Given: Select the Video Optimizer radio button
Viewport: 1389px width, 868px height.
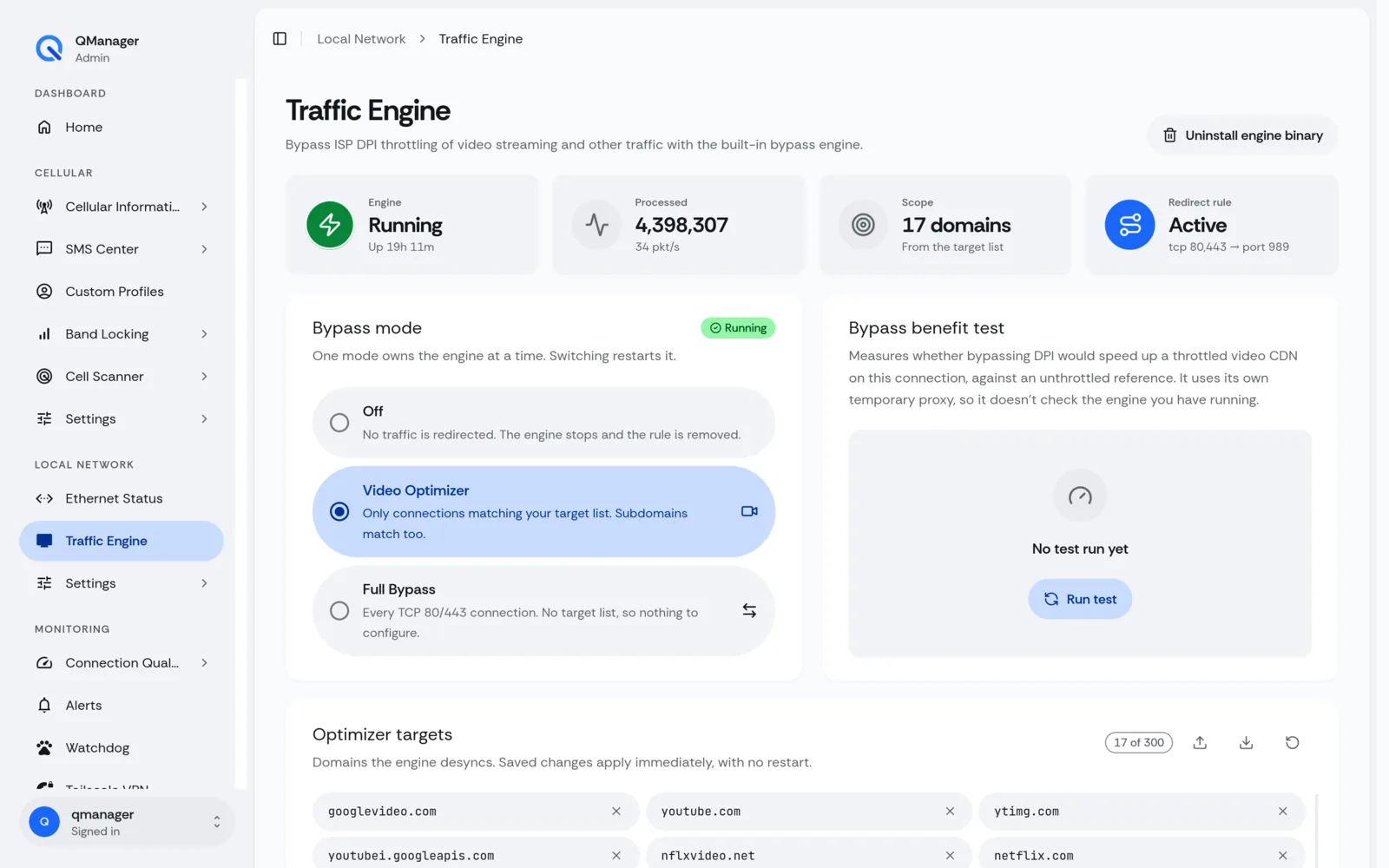Looking at the screenshot, I should pos(339,512).
